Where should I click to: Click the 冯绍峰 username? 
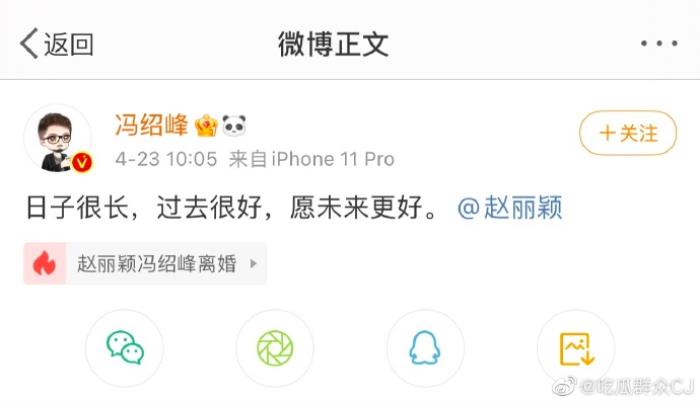(x=152, y=125)
